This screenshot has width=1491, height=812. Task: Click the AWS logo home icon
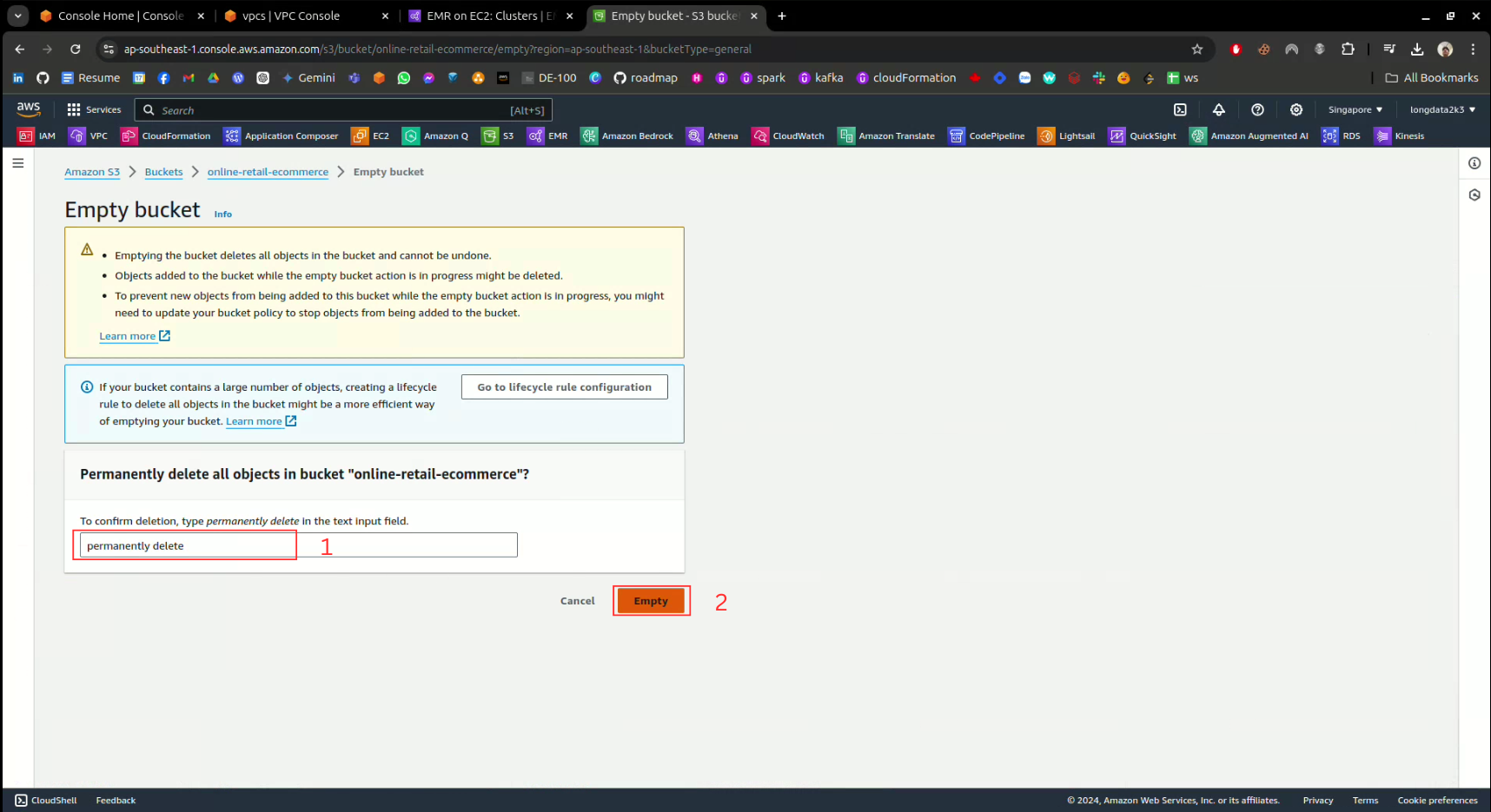[29, 109]
